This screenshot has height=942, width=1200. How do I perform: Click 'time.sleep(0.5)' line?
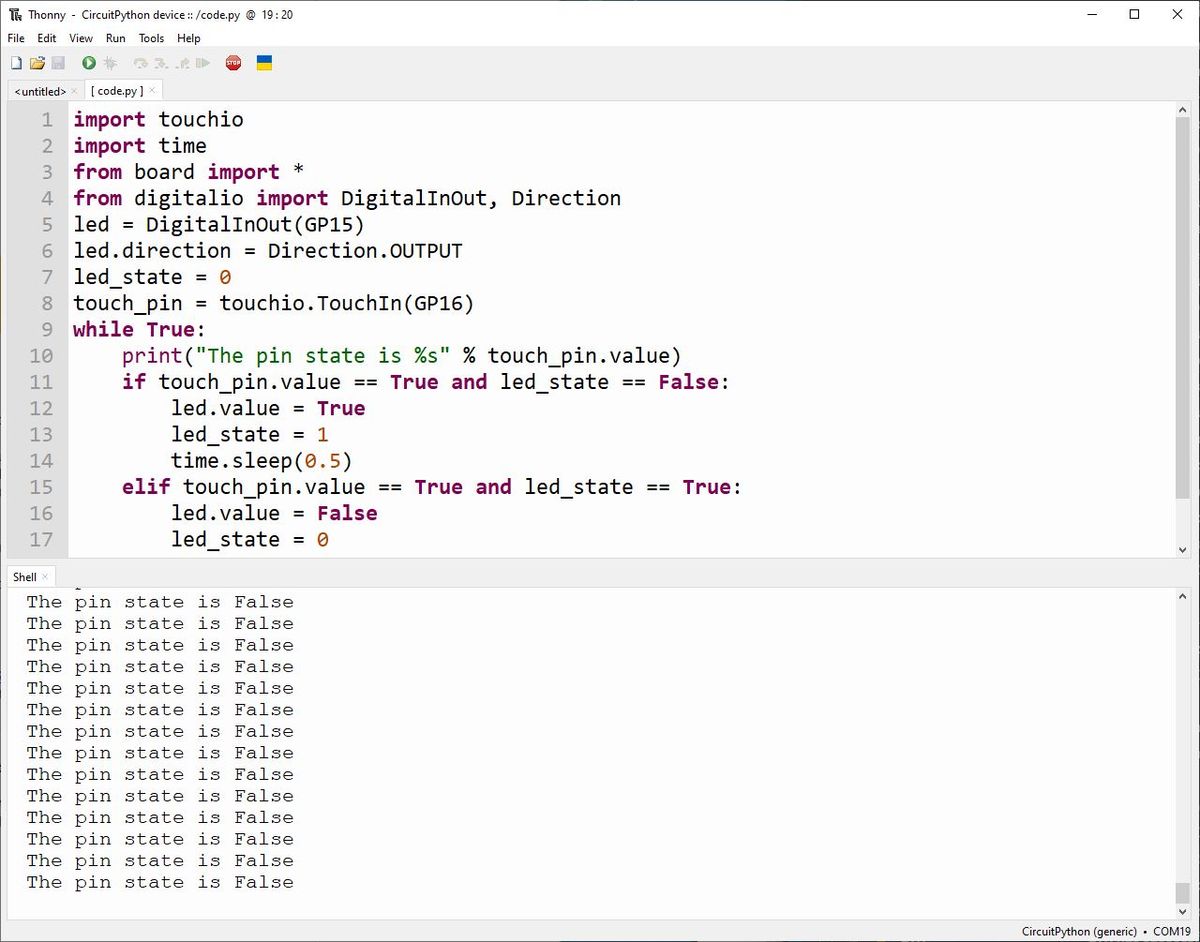pyautogui.click(x=262, y=460)
